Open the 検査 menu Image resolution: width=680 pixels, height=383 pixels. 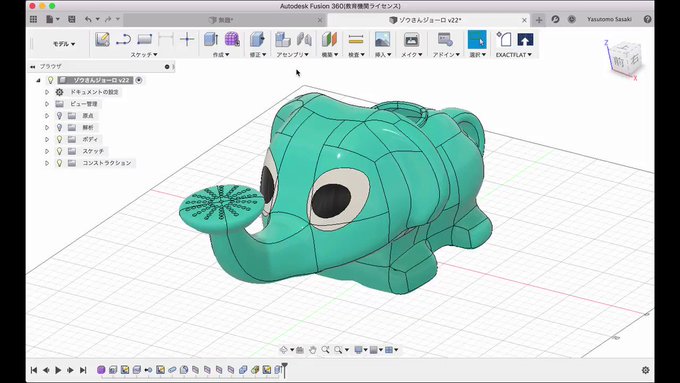[356, 55]
